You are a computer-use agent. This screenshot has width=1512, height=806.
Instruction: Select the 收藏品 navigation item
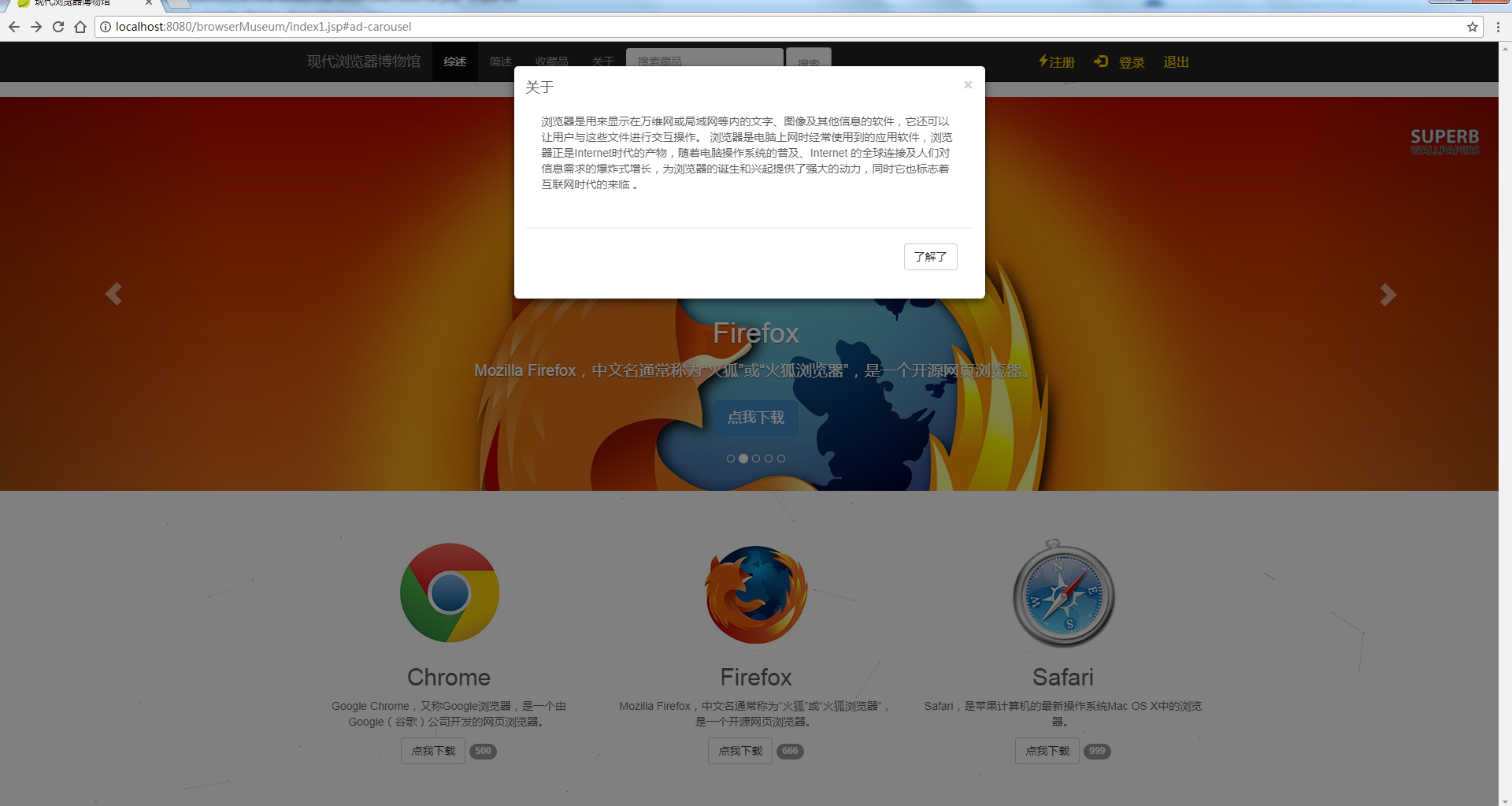tap(552, 61)
